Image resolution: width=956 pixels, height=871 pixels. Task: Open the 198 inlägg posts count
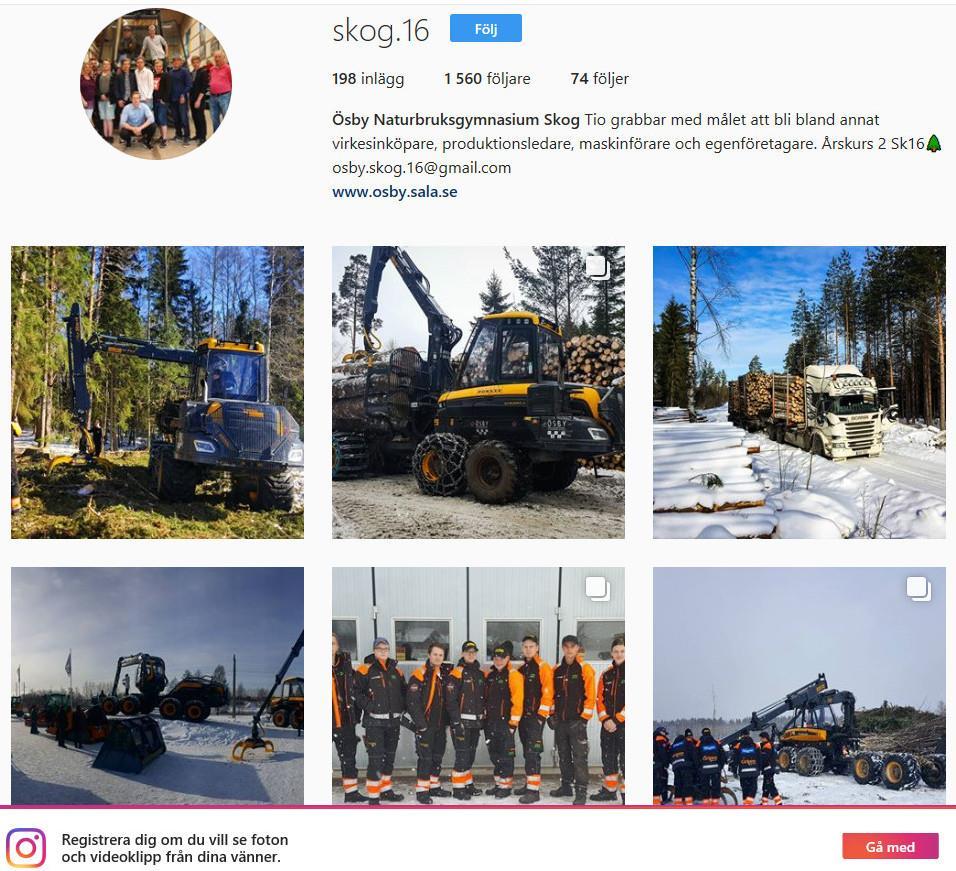coord(368,79)
